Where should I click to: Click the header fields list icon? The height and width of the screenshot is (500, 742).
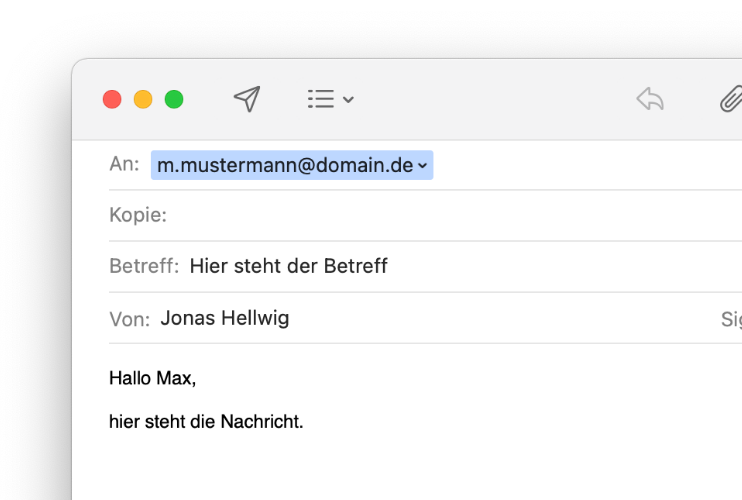[320, 99]
